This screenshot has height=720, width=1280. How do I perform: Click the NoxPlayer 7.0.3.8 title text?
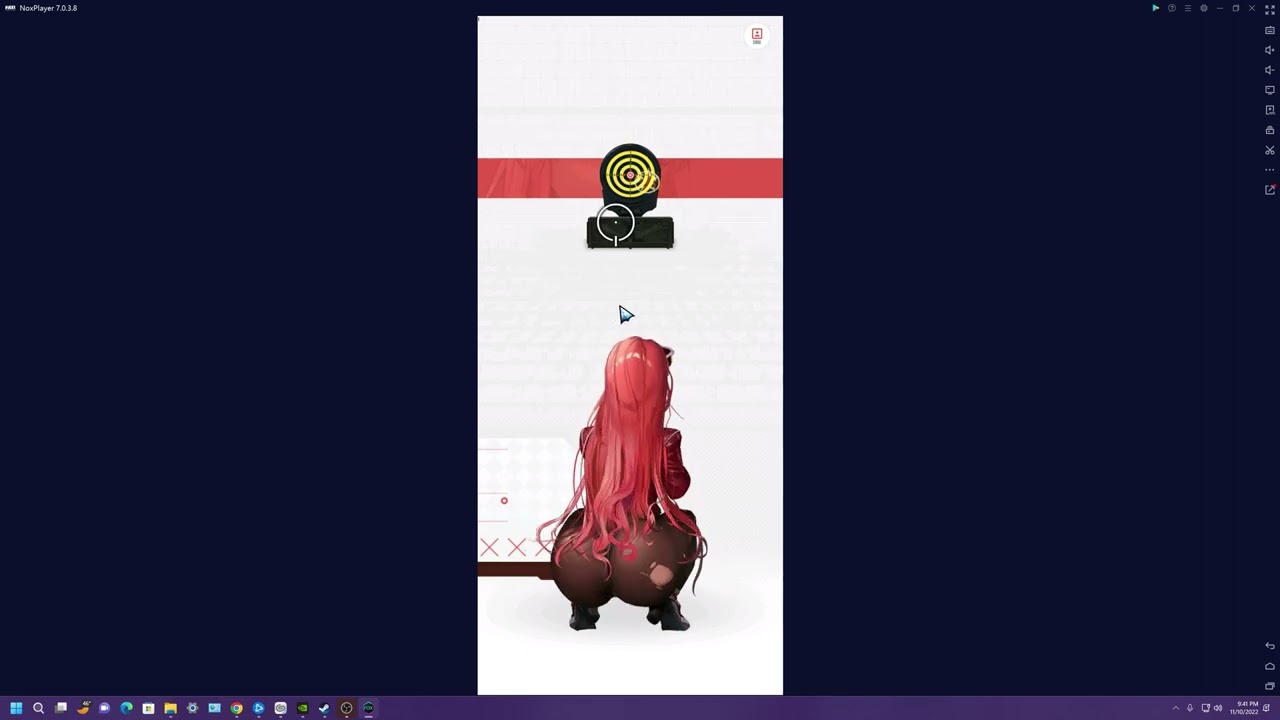48,8
